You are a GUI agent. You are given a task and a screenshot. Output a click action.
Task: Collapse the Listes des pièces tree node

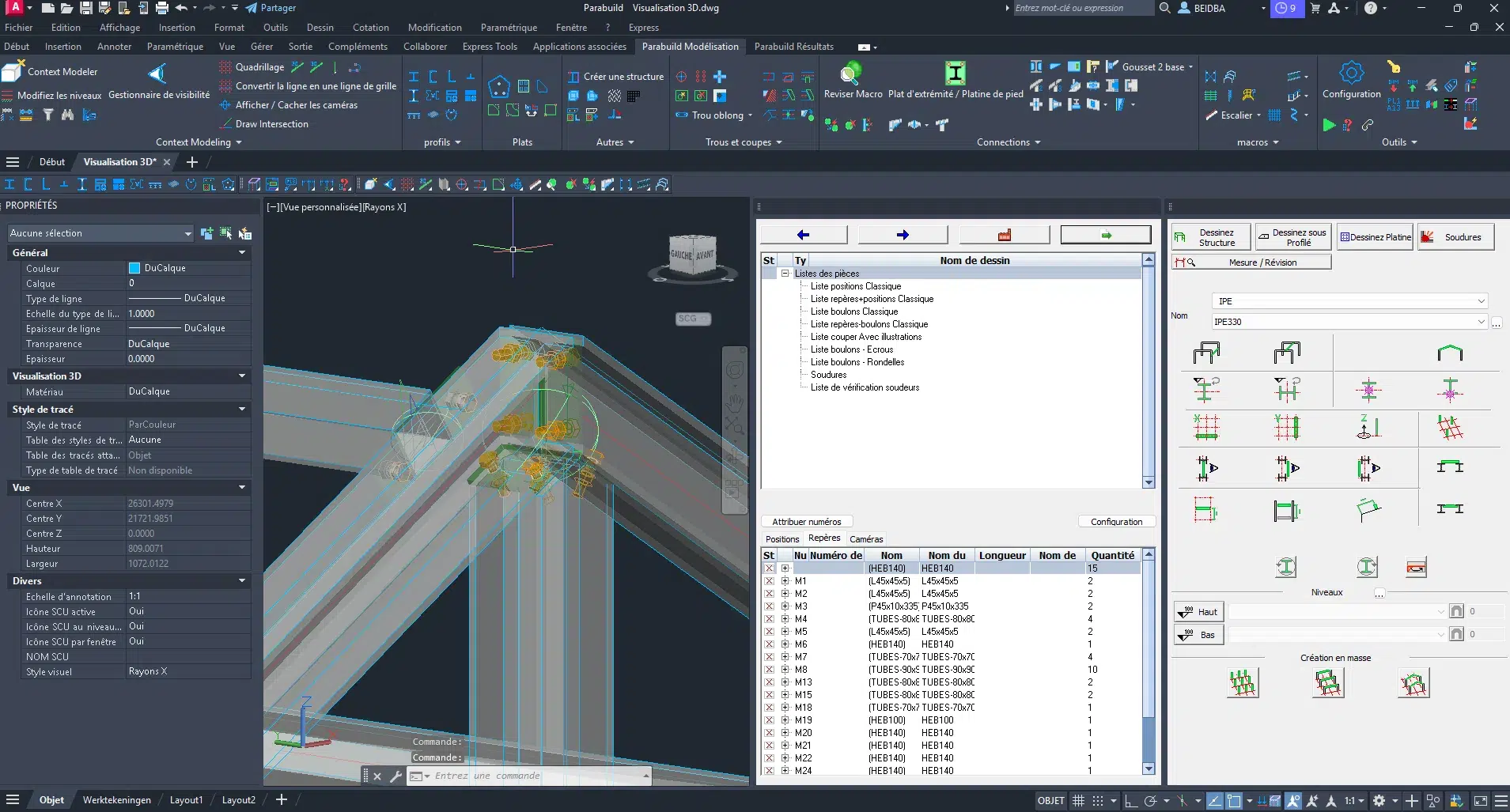click(785, 274)
